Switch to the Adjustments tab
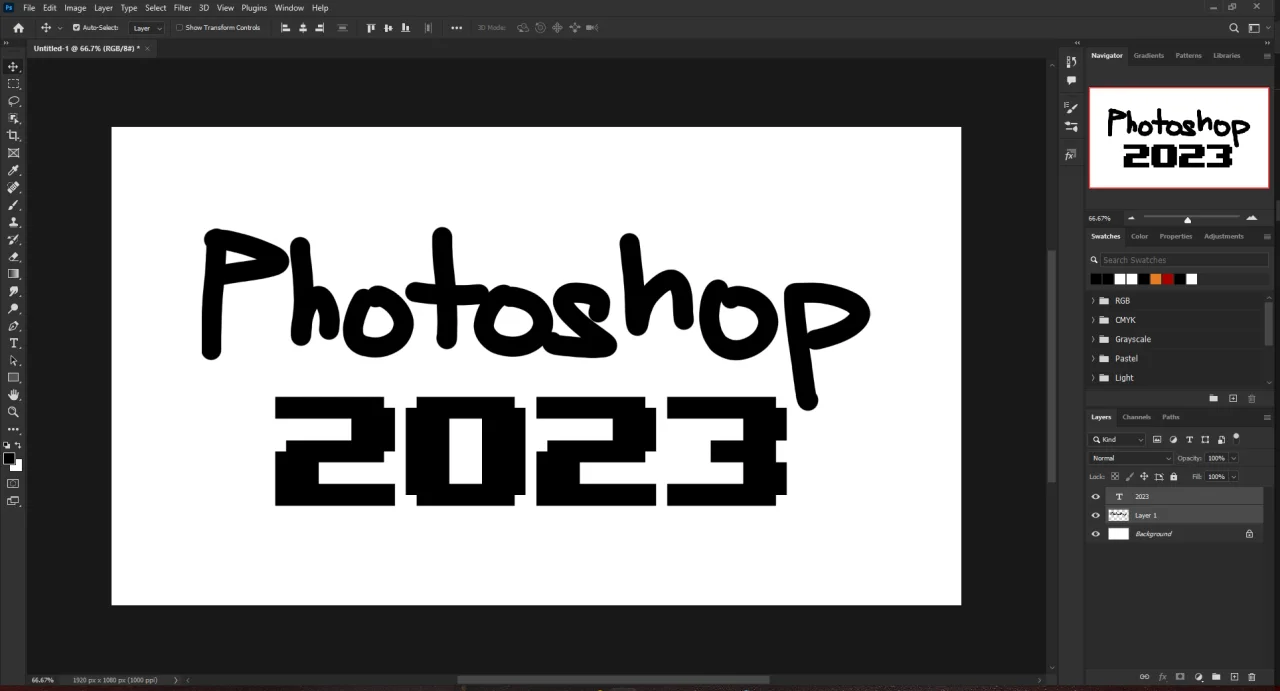Image resolution: width=1280 pixels, height=691 pixels. tap(1224, 237)
